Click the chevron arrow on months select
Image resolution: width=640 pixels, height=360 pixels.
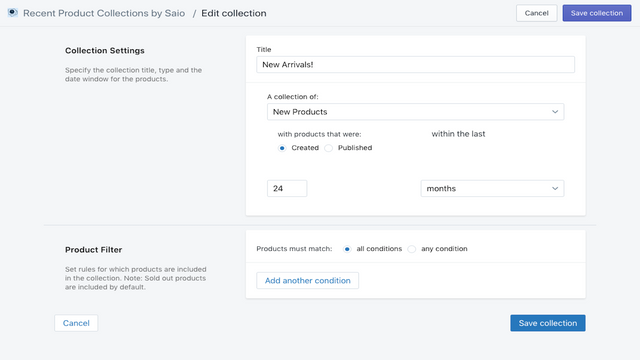555,189
